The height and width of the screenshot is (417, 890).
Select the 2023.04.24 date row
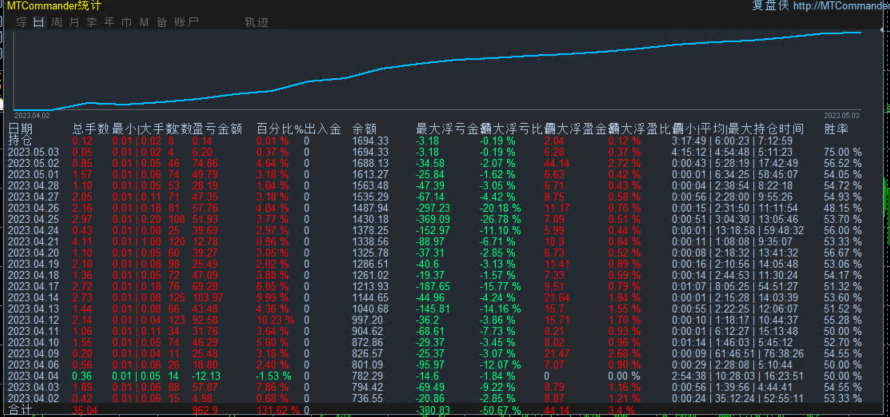(436, 230)
